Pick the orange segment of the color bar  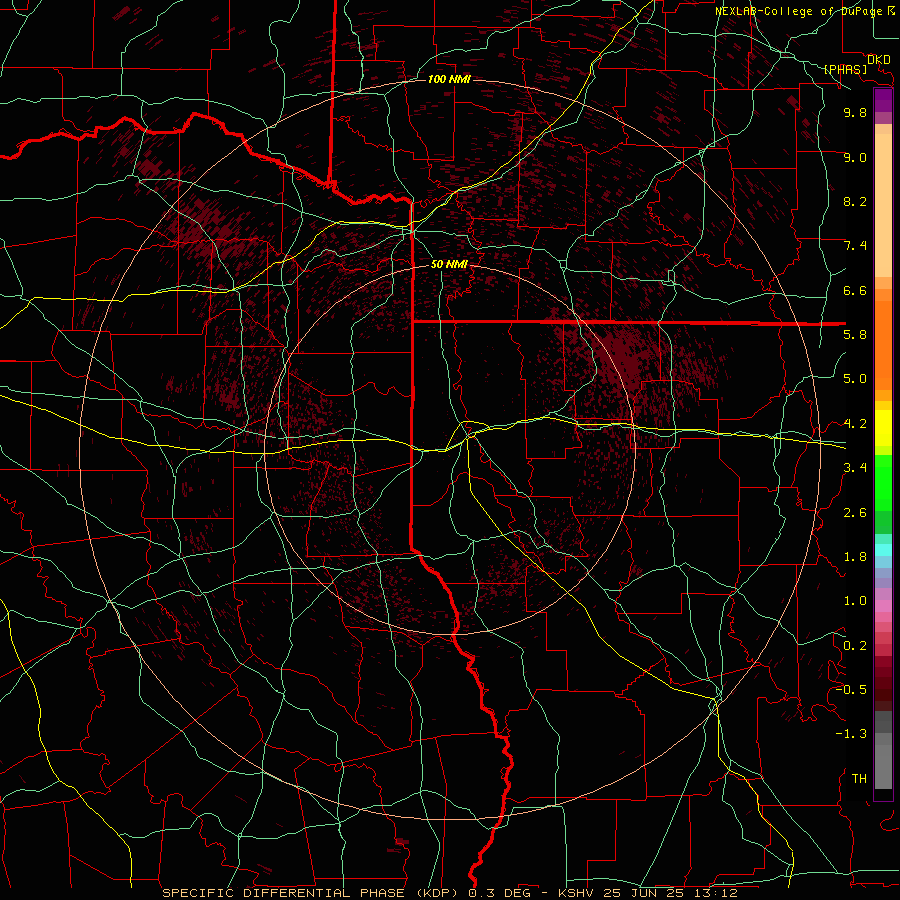(x=883, y=344)
